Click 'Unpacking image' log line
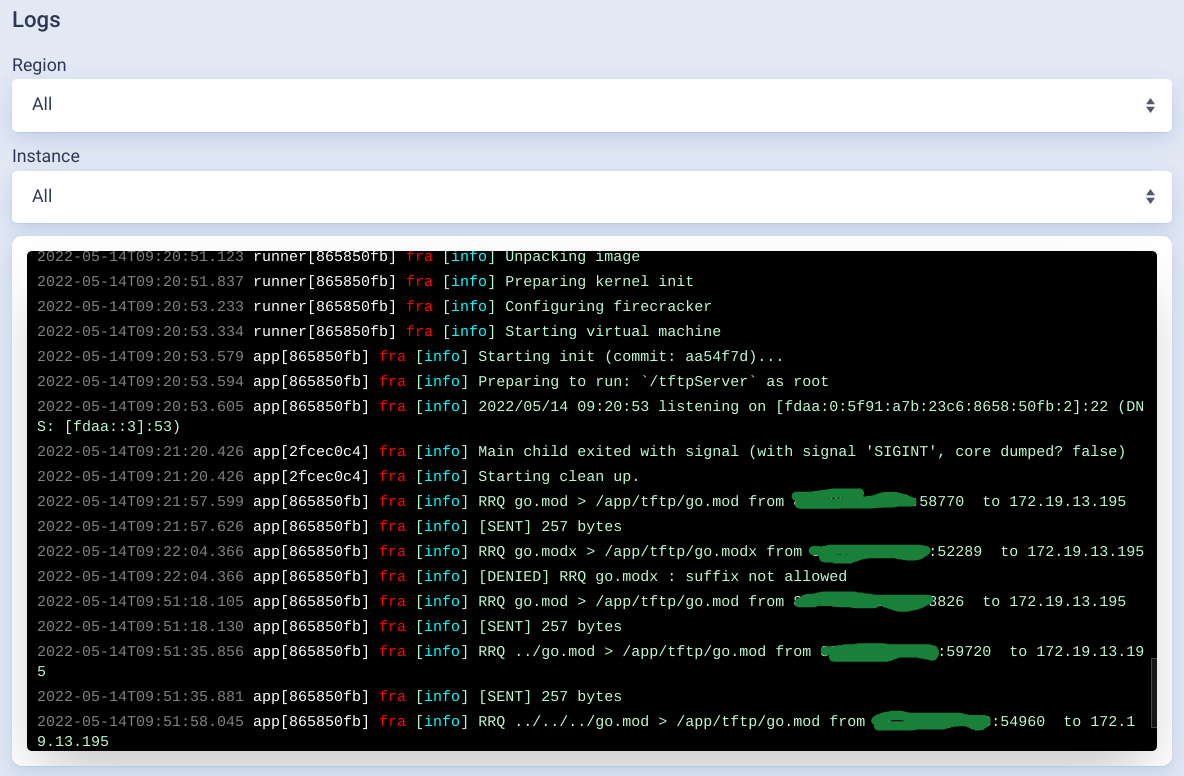 click(x=572, y=257)
